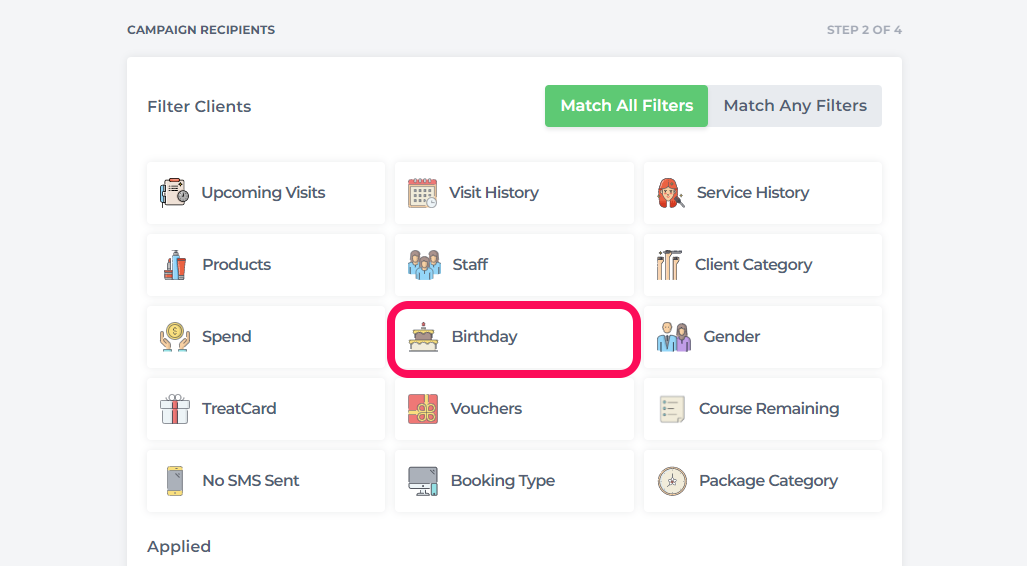Click the Vouchers red gift icon
1027x566 pixels.
coord(423,409)
